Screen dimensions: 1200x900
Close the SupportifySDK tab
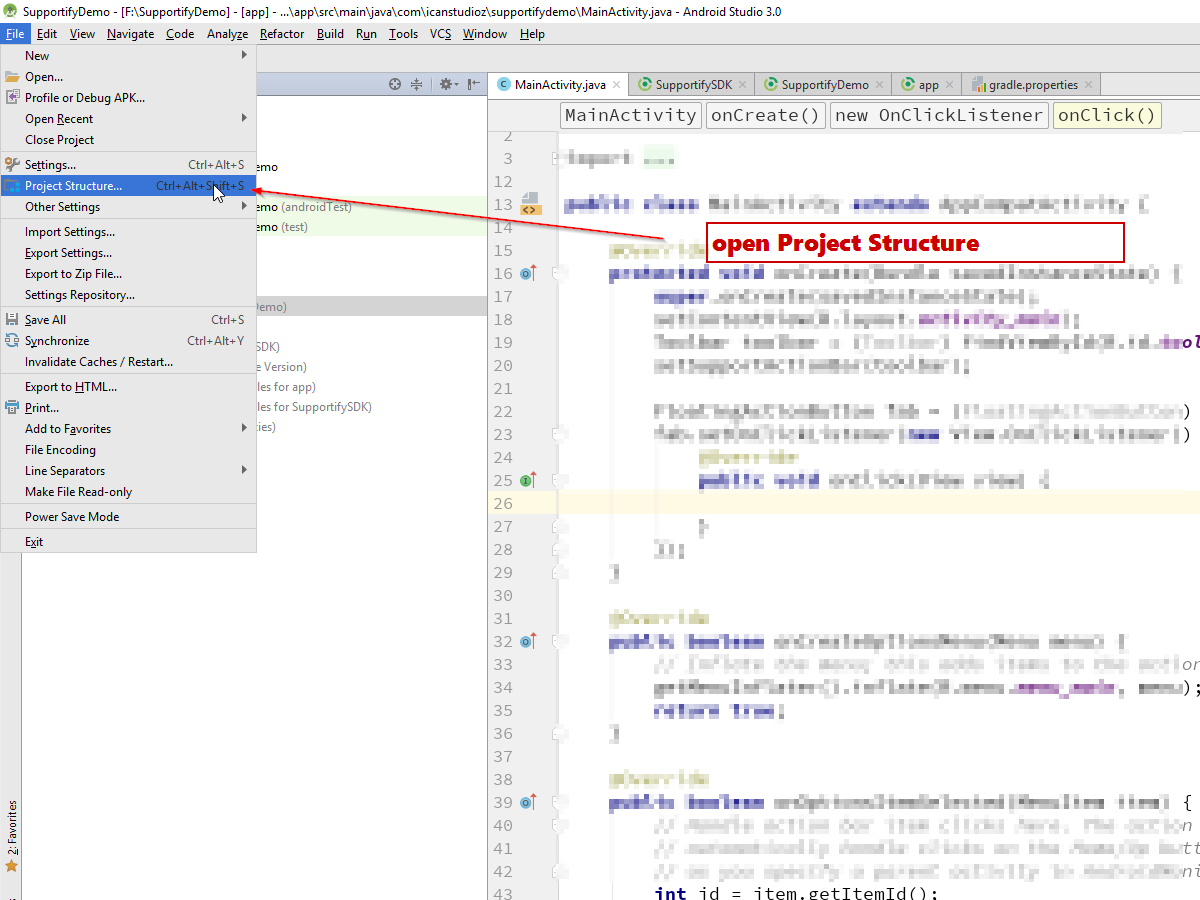741,85
